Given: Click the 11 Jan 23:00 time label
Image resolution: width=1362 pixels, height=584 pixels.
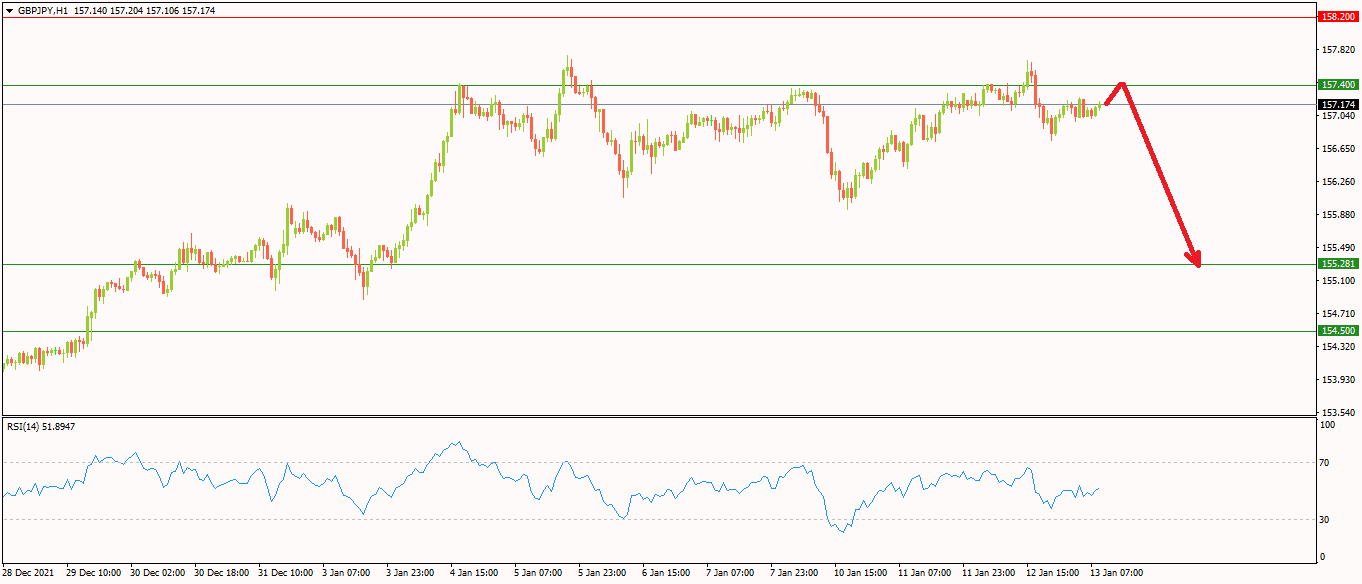Looking at the screenshot, I should click(989, 573).
